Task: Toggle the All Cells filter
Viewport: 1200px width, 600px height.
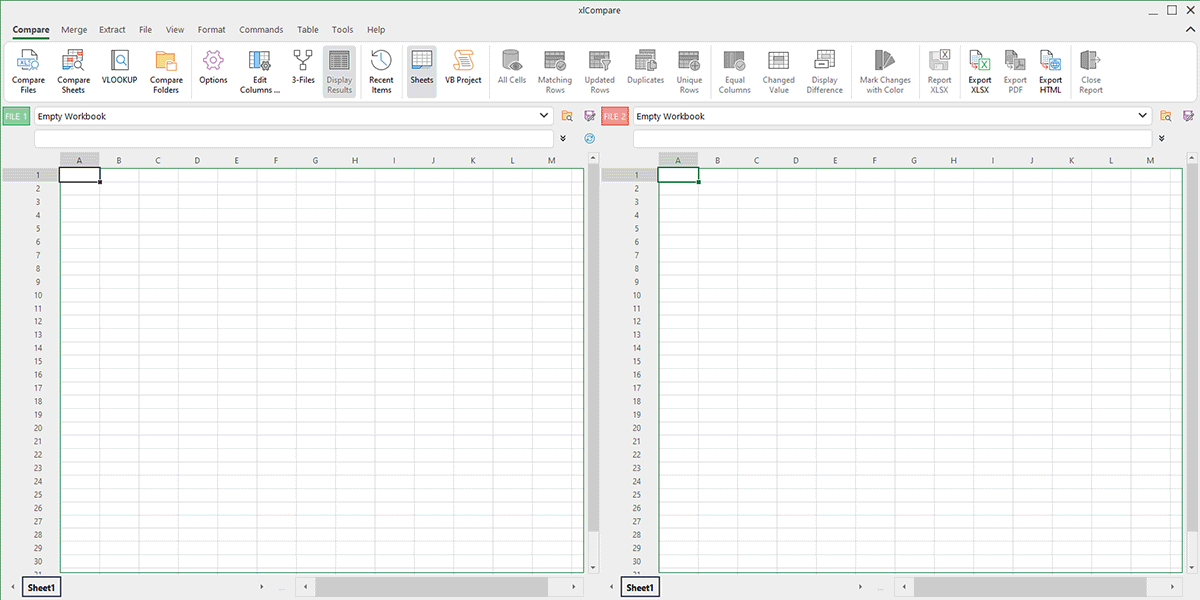Action: pyautogui.click(x=511, y=70)
